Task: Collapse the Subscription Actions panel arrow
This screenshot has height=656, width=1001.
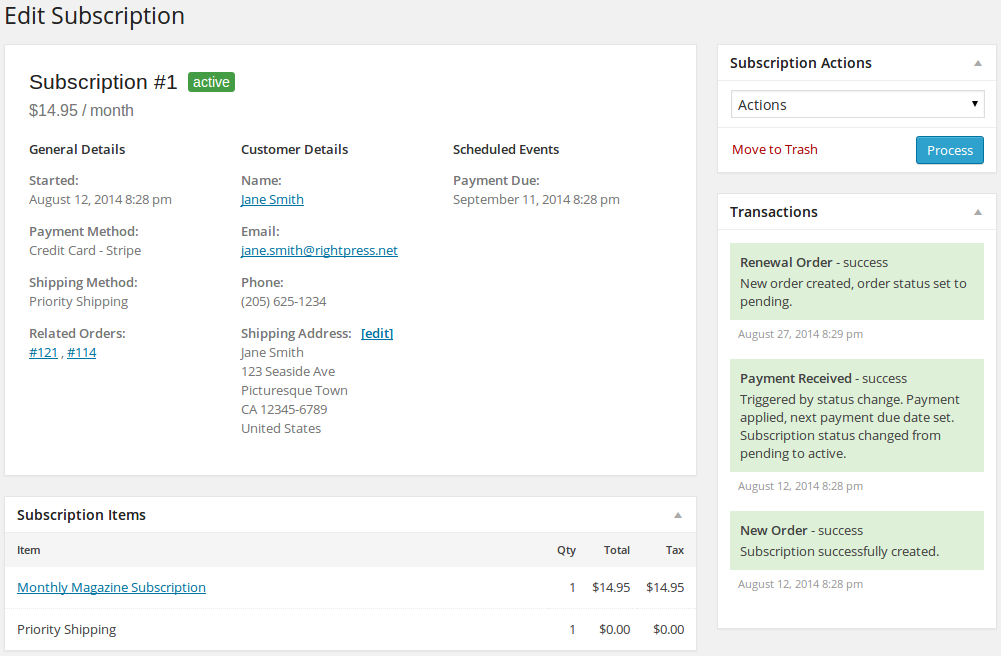Action: 977,63
